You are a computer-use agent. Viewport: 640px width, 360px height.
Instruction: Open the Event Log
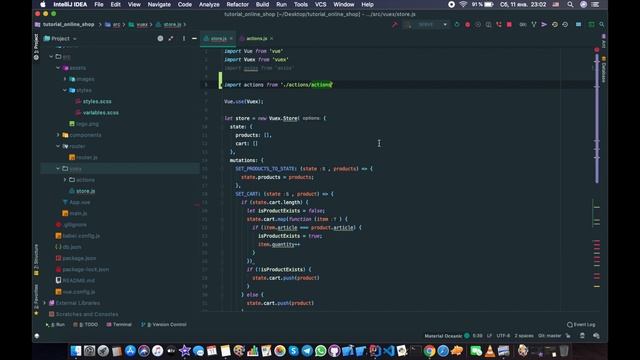(581, 324)
